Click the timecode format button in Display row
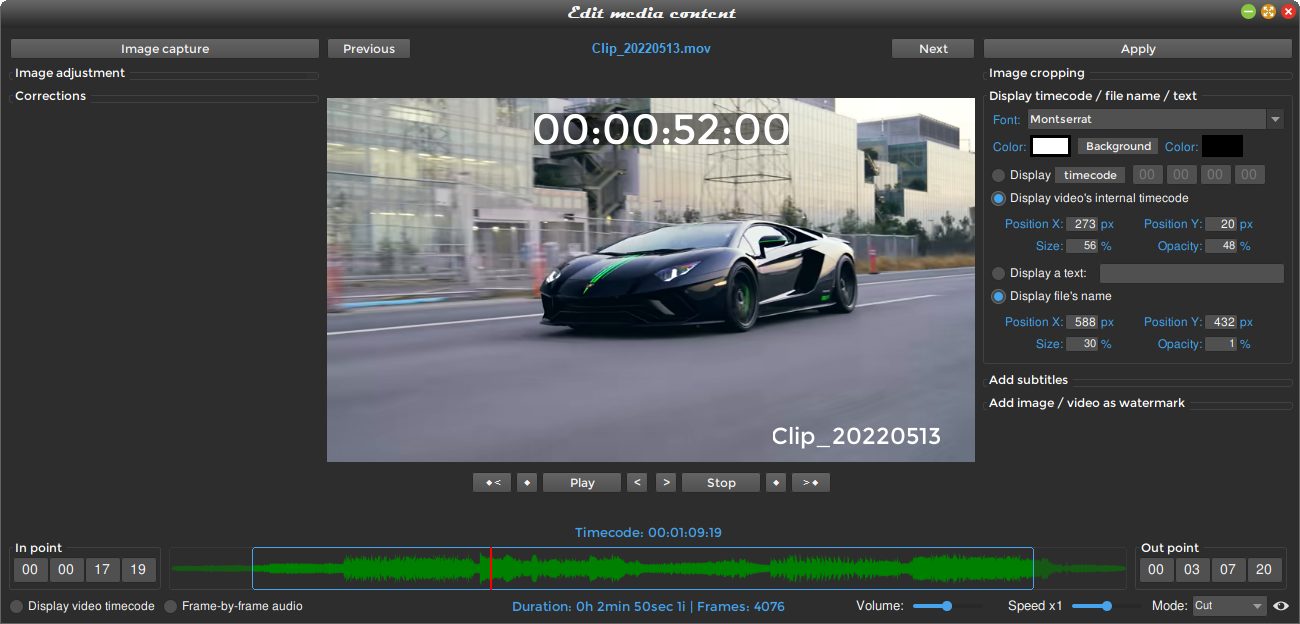The height and width of the screenshot is (624, 1300). 1089,174
